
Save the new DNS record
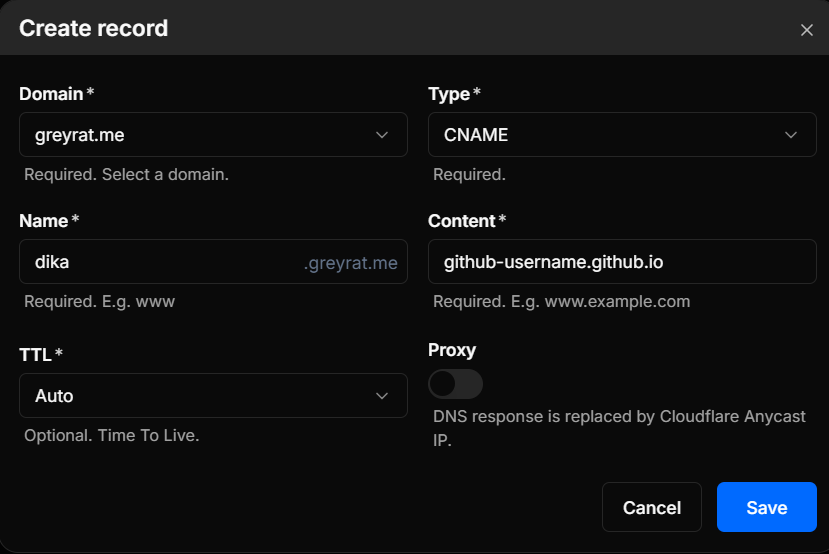click(766, 508)
